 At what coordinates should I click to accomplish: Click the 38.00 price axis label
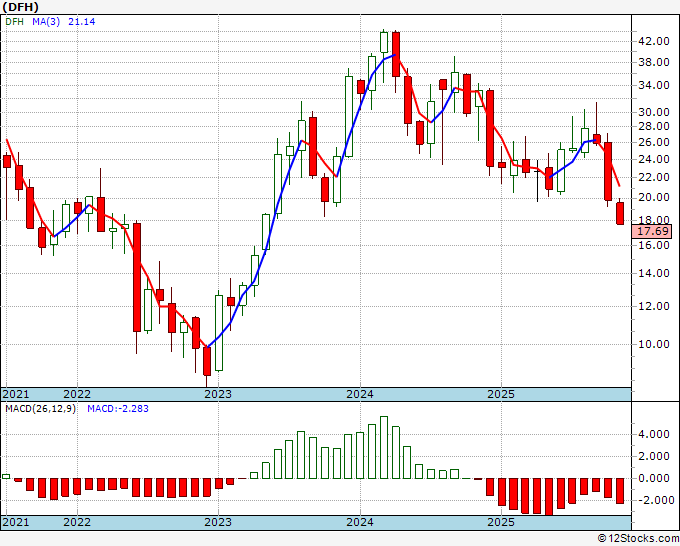(x=654, y=62)
